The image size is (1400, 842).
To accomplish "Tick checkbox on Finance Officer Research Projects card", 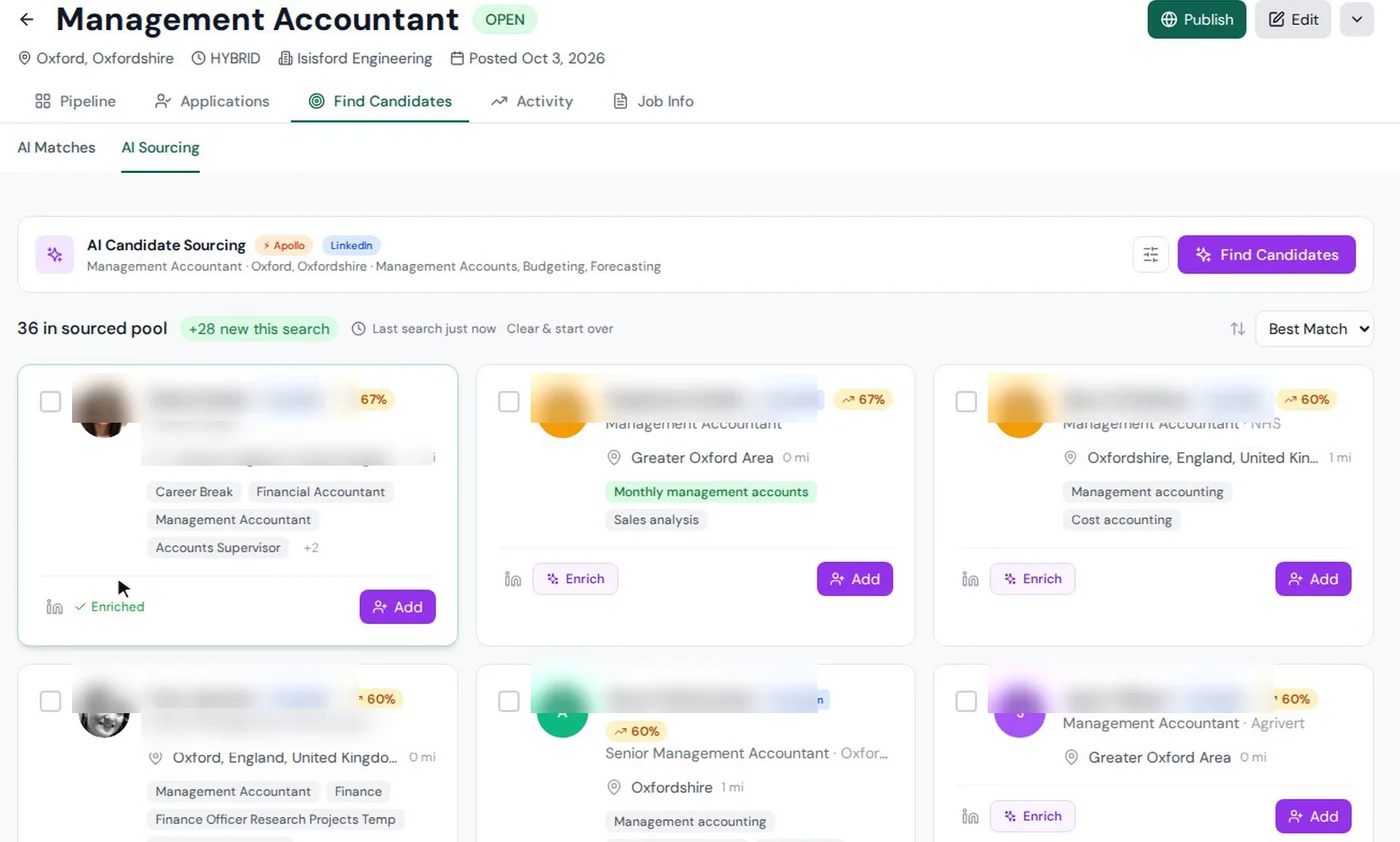I will click(x=50, y=701).
